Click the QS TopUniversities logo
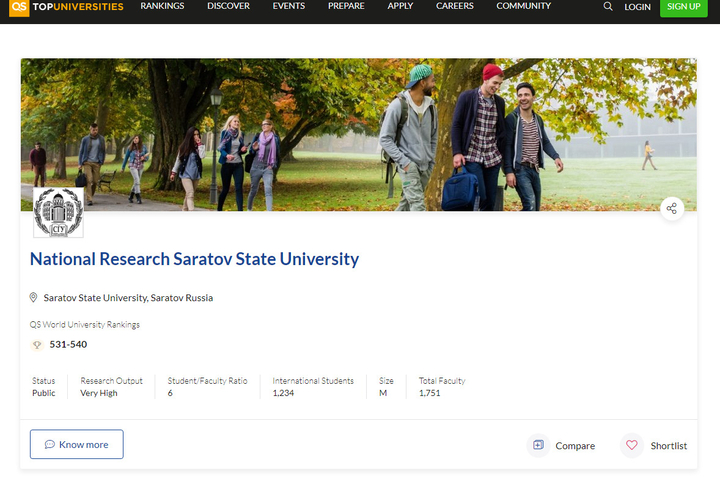Screen dimensions: 720x480 (66, 7)
